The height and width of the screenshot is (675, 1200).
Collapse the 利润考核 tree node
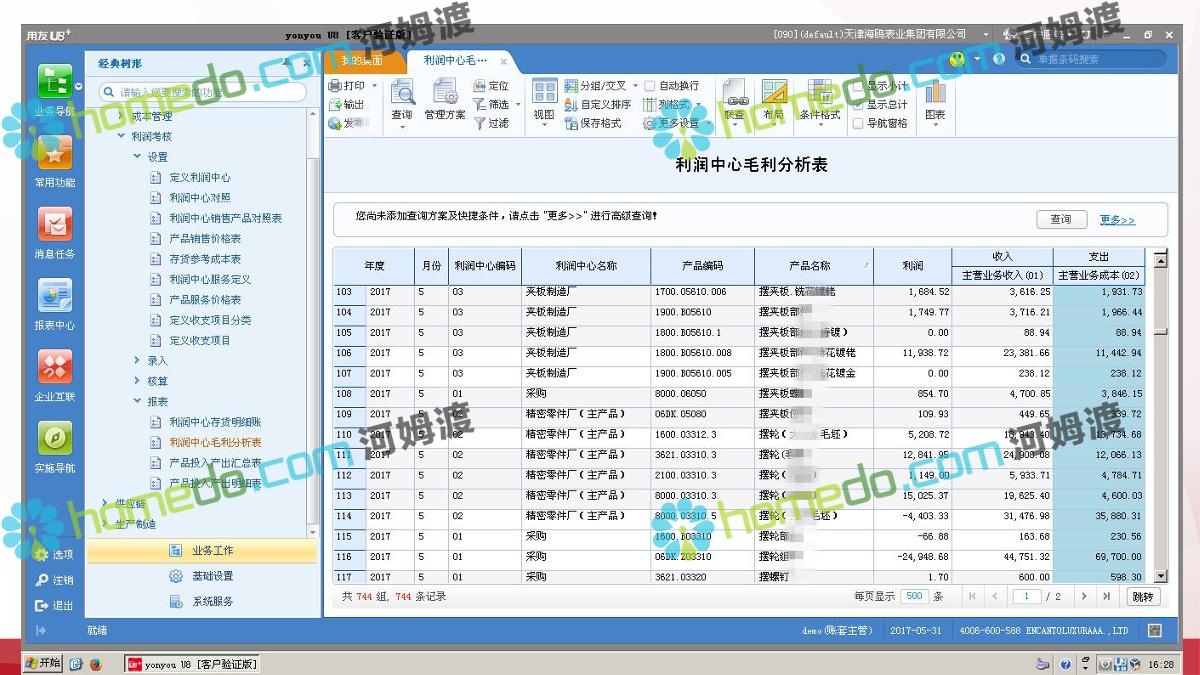point(121,136)
